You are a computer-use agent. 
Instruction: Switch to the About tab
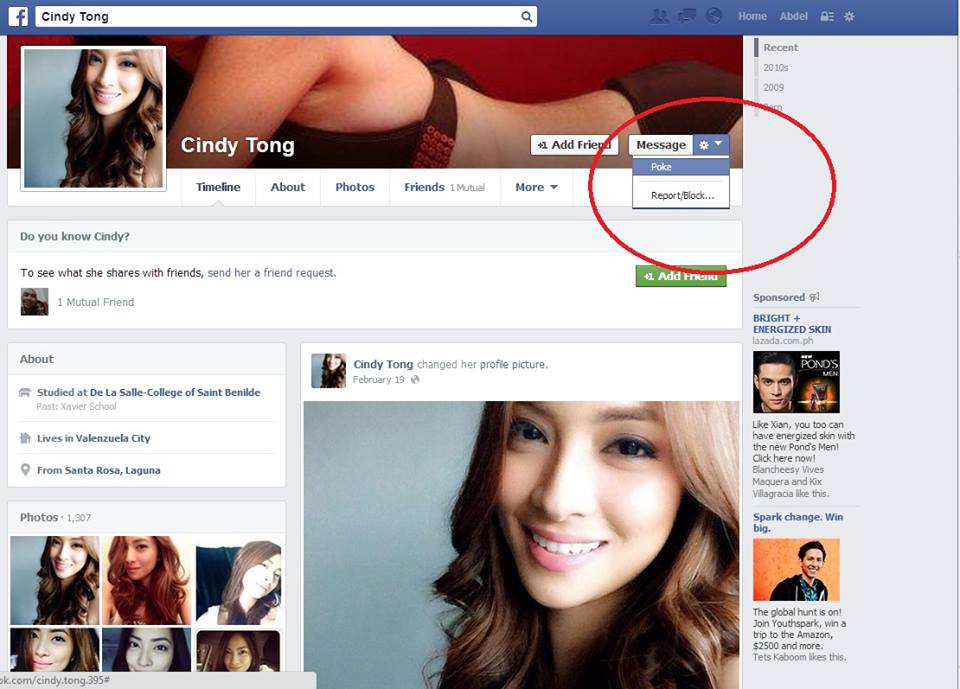(x=288, y=187)
